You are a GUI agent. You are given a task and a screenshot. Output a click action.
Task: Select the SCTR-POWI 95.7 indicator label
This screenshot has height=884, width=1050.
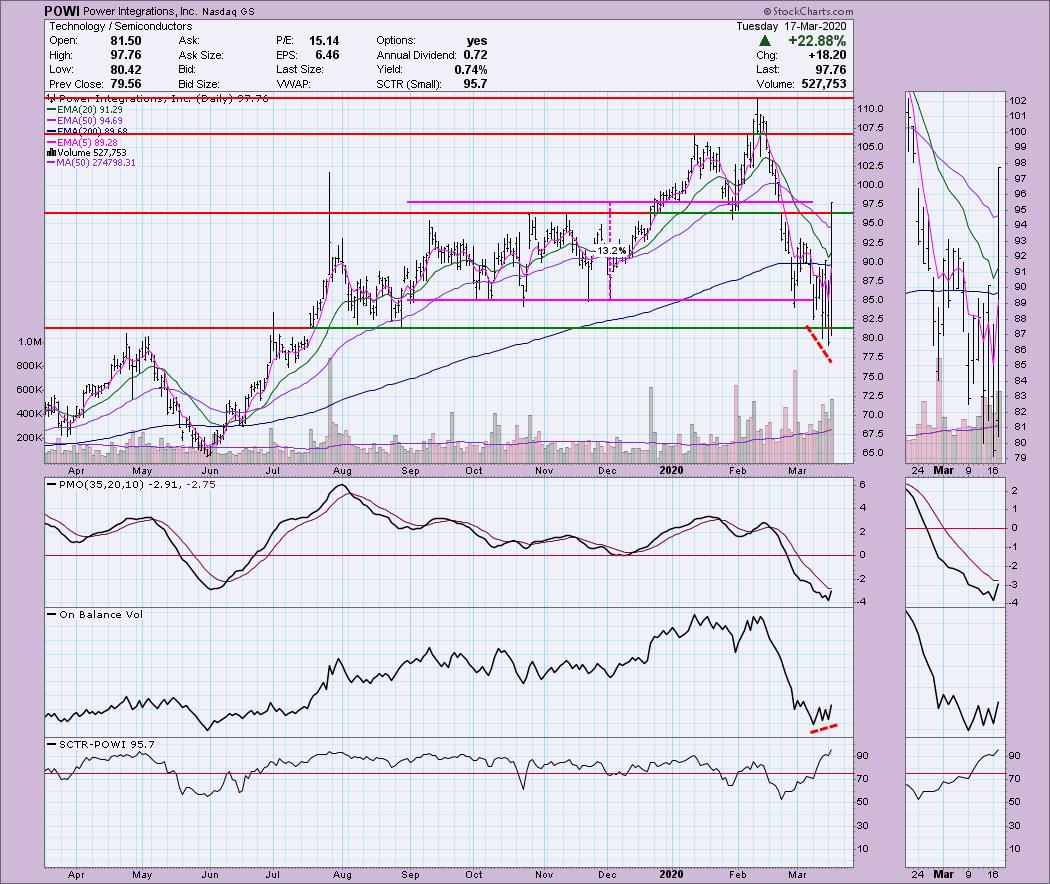pyautogui.click(x=106, y=745)
